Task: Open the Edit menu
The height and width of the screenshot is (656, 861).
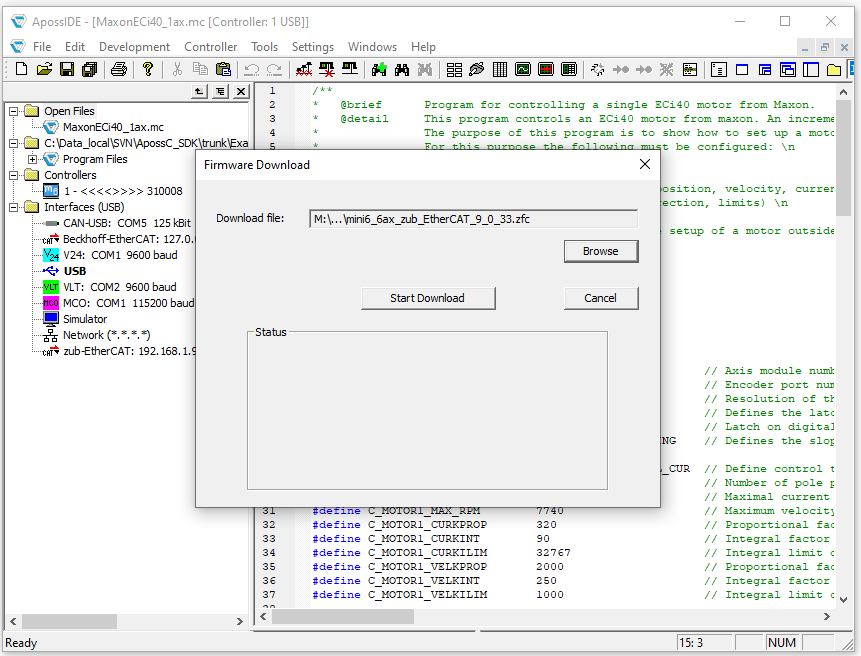Action: [x=75, y=47]
